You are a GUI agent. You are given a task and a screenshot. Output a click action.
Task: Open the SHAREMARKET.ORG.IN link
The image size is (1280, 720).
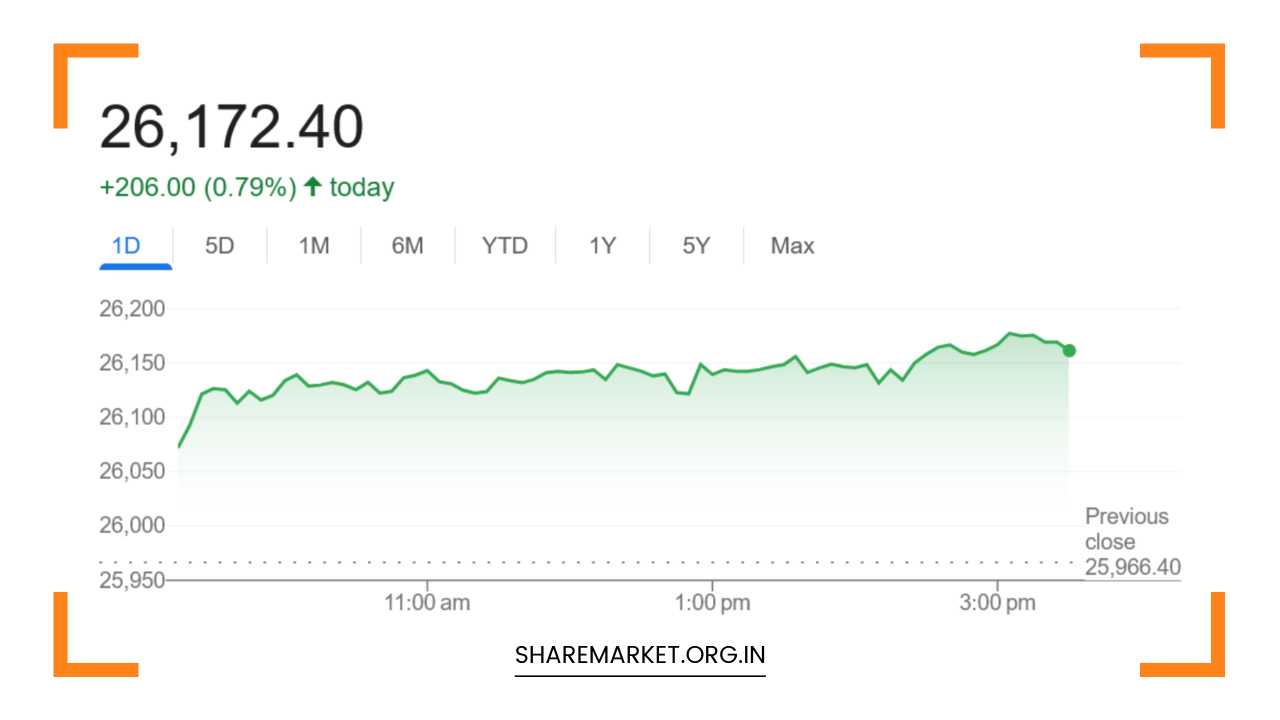coord(640,656)
